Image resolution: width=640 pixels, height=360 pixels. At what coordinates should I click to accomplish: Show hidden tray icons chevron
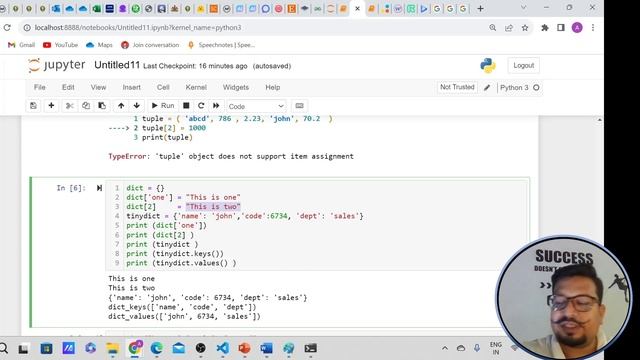point(445,348)
